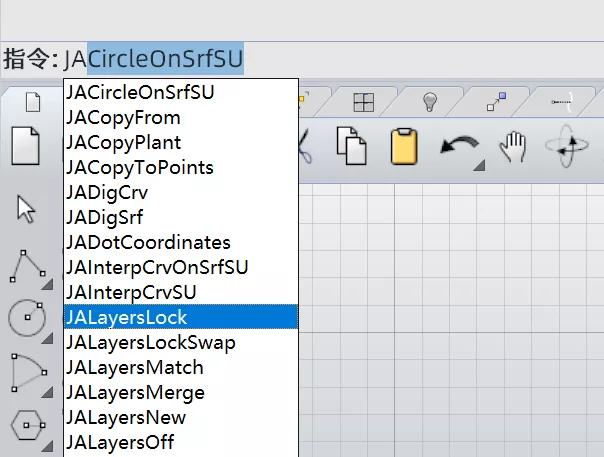Image resolution: width=604 pixels, height=457 pixels.
Task: Select the Polygon tool
Action: 27,425
